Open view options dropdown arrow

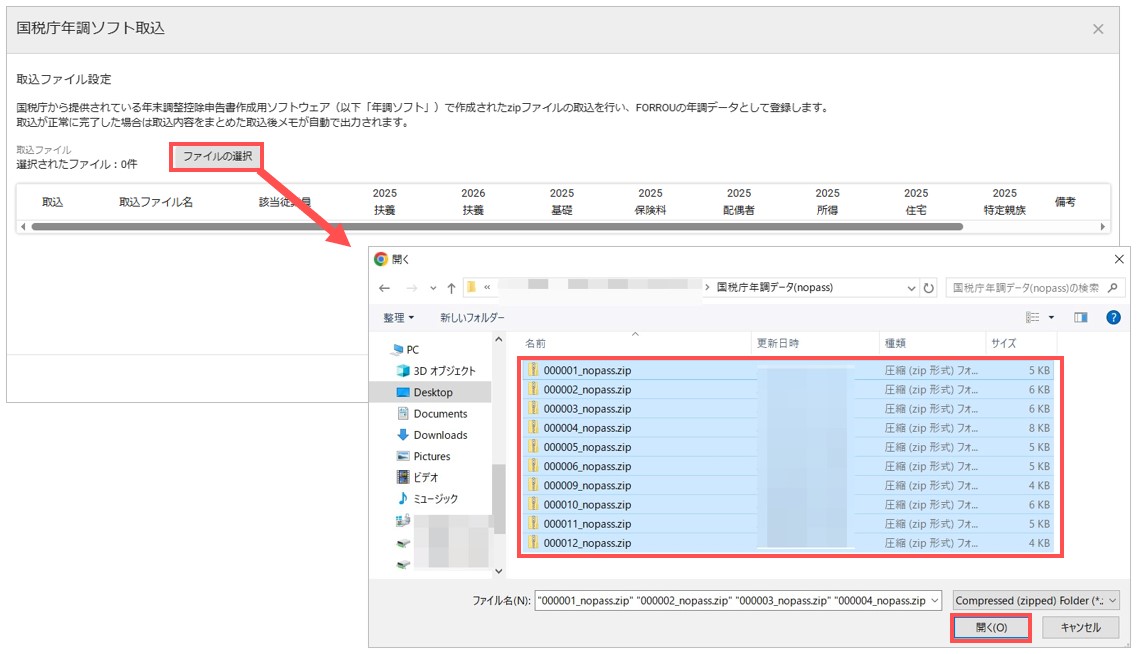coord(1051,318)
